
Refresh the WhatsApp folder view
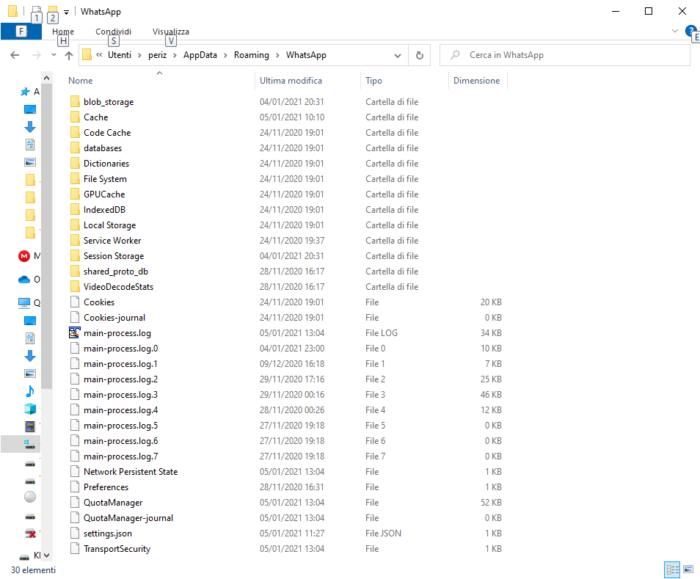(x=420, y=55)
